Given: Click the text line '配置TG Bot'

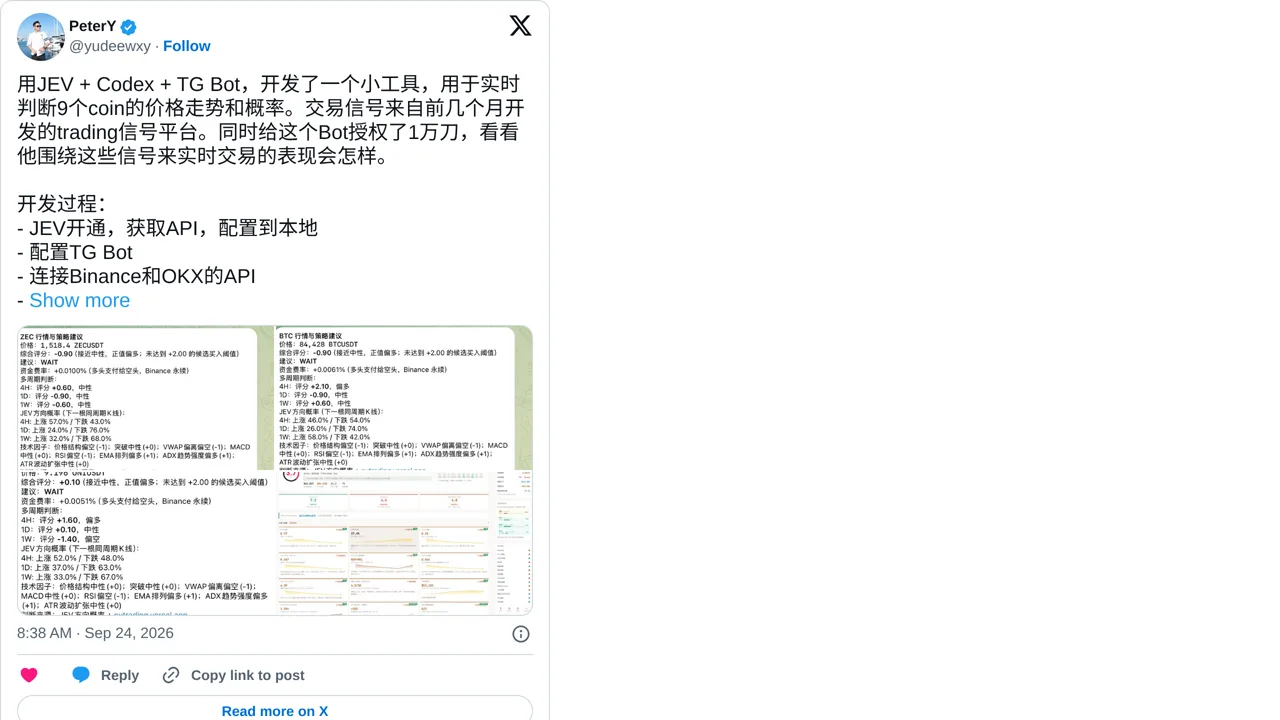Looking at the screenshot, I should pyautogui.click(x=81, y=252).
